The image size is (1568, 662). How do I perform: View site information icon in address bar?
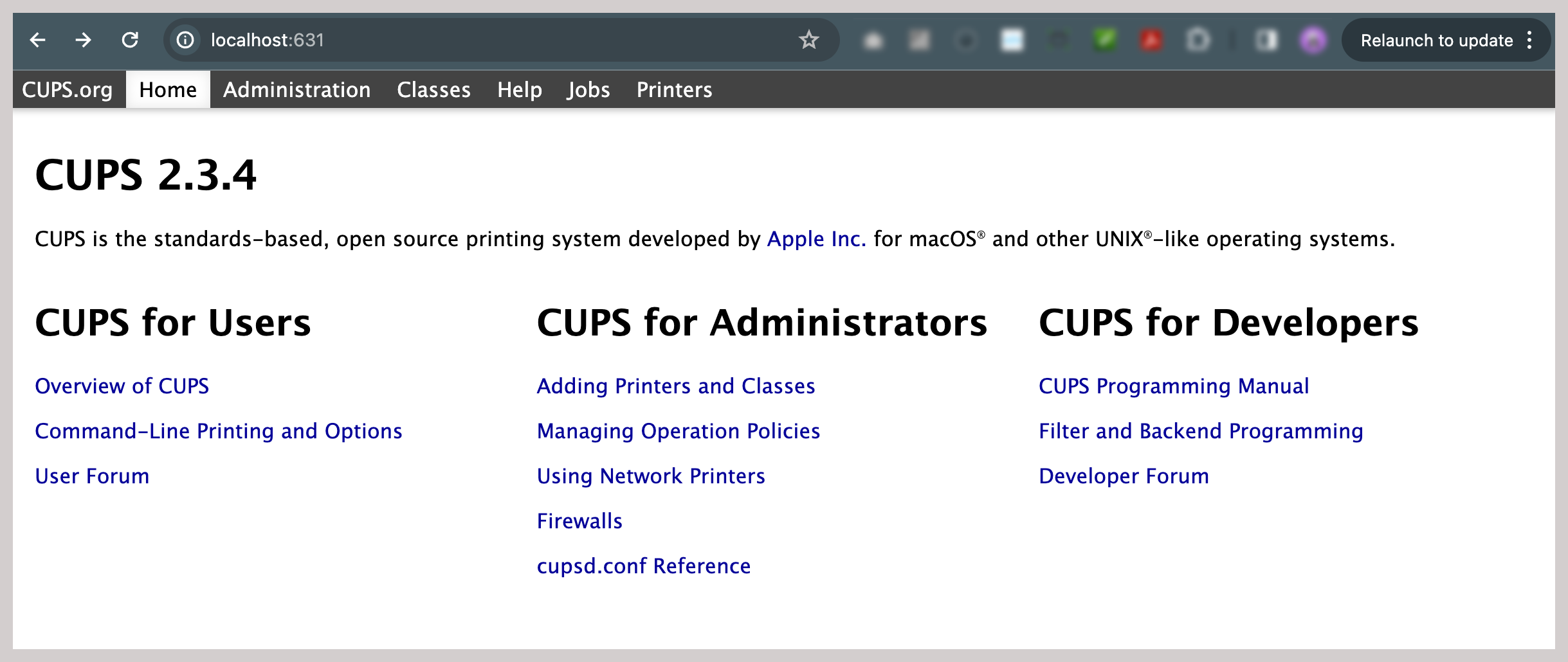[x=185, y=40]
